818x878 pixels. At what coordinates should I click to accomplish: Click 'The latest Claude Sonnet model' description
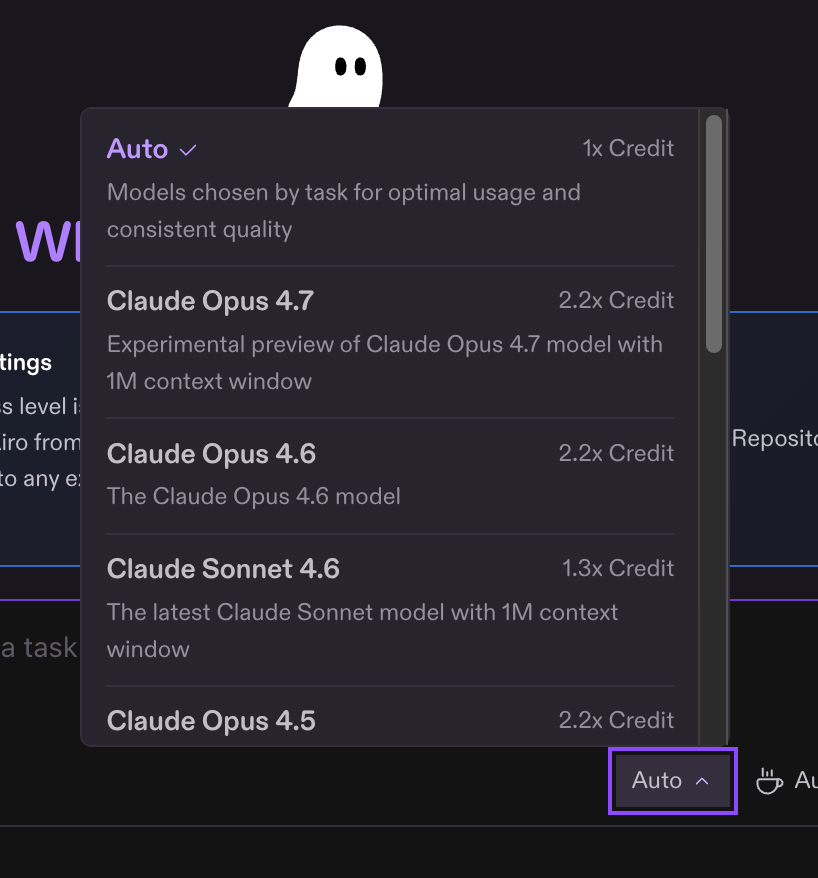362,631
